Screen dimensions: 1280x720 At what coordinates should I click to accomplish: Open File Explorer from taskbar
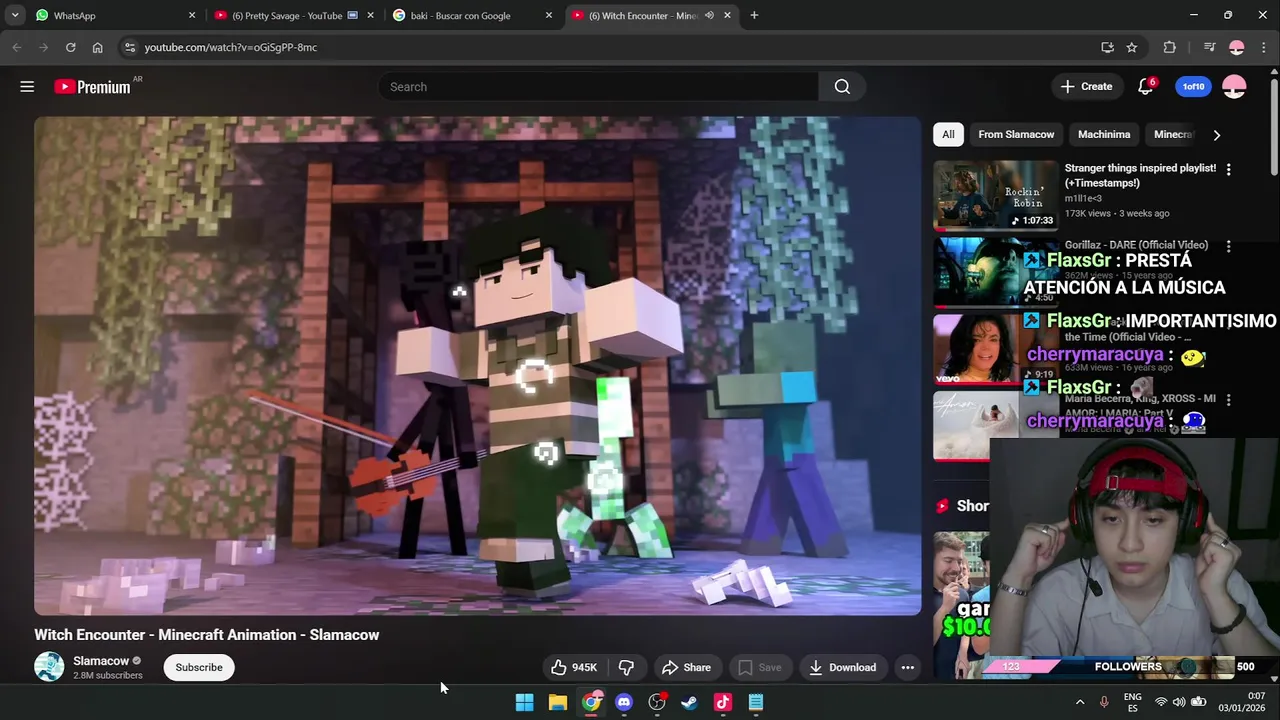point(558,702)
